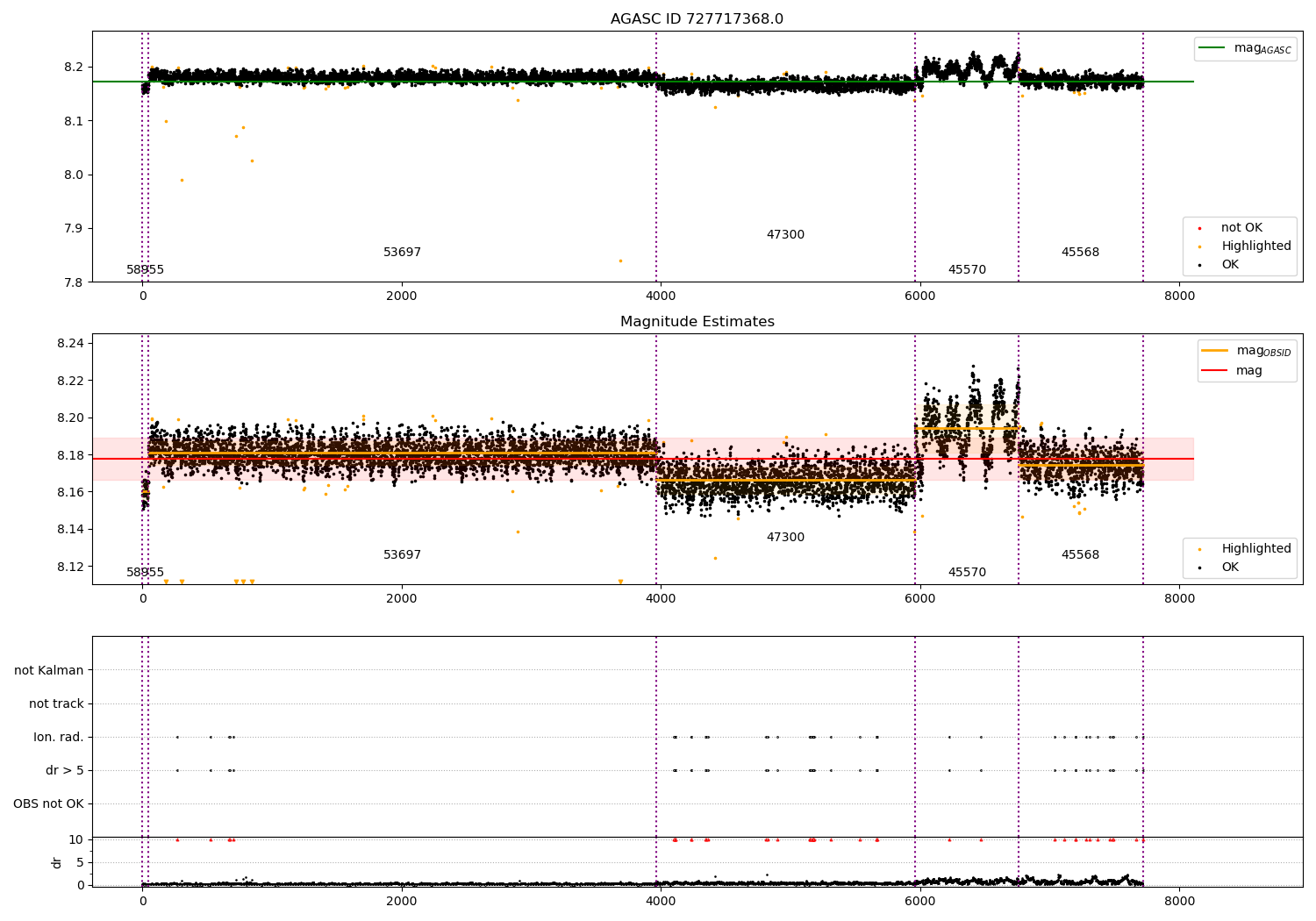
Task: Click y-axis tick 8.12 in middle panel
Action: [x=70, y=568]
